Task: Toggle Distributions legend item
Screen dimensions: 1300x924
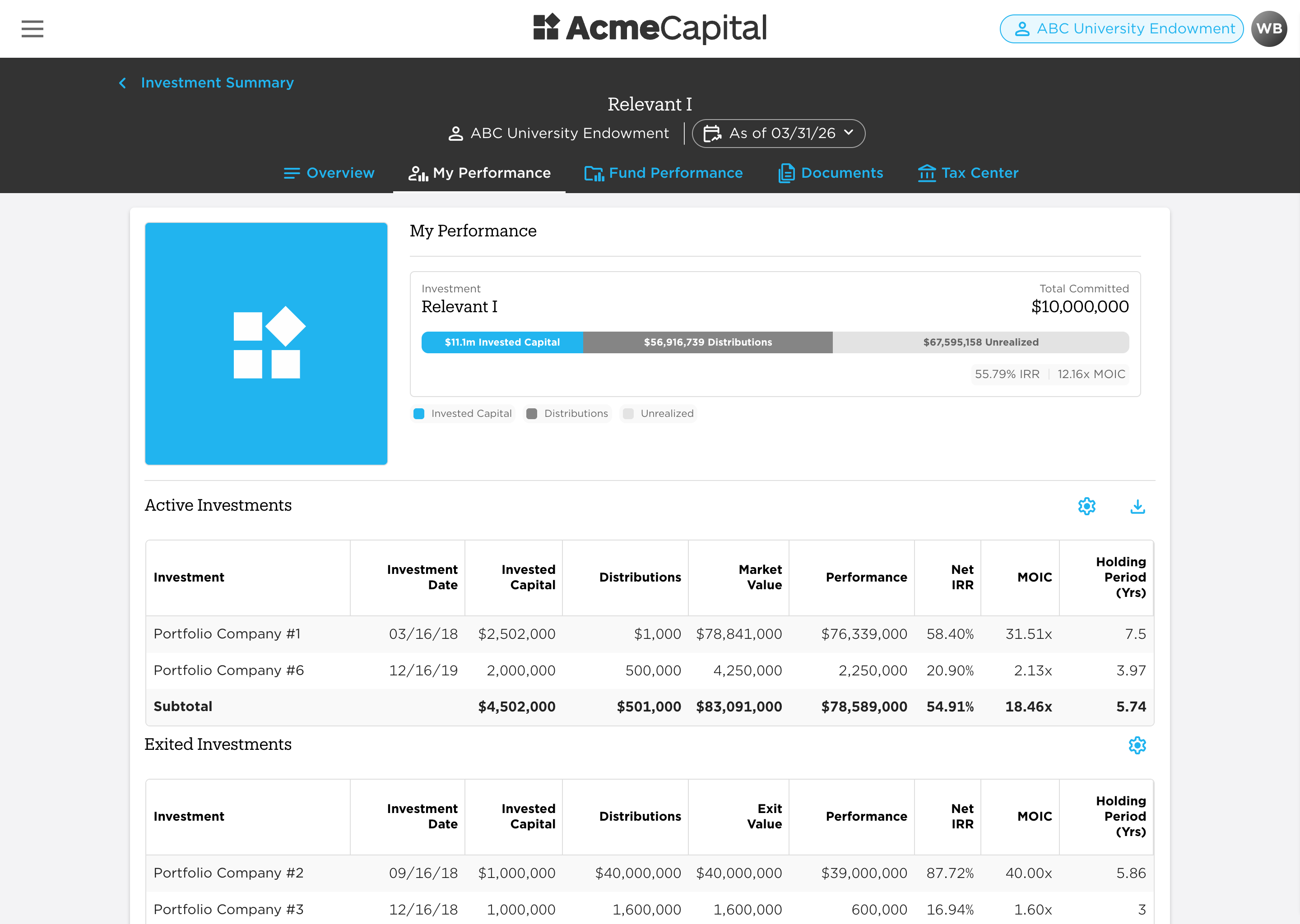Action: (567, 414)
